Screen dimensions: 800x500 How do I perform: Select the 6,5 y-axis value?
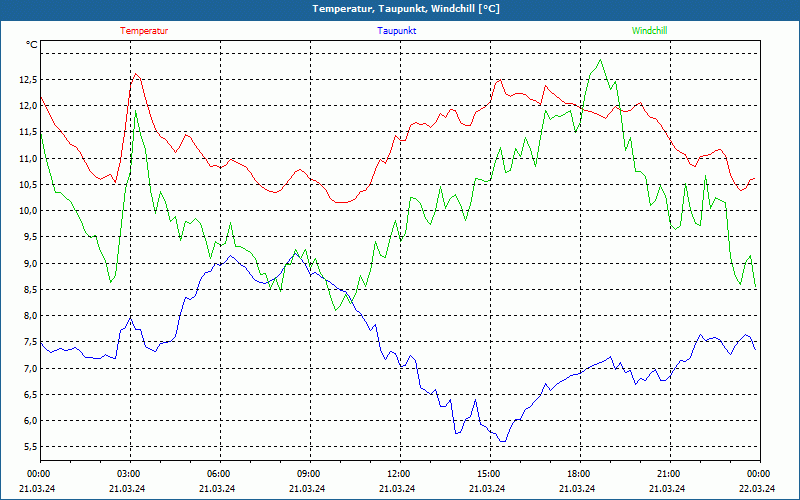pos(31,395)
